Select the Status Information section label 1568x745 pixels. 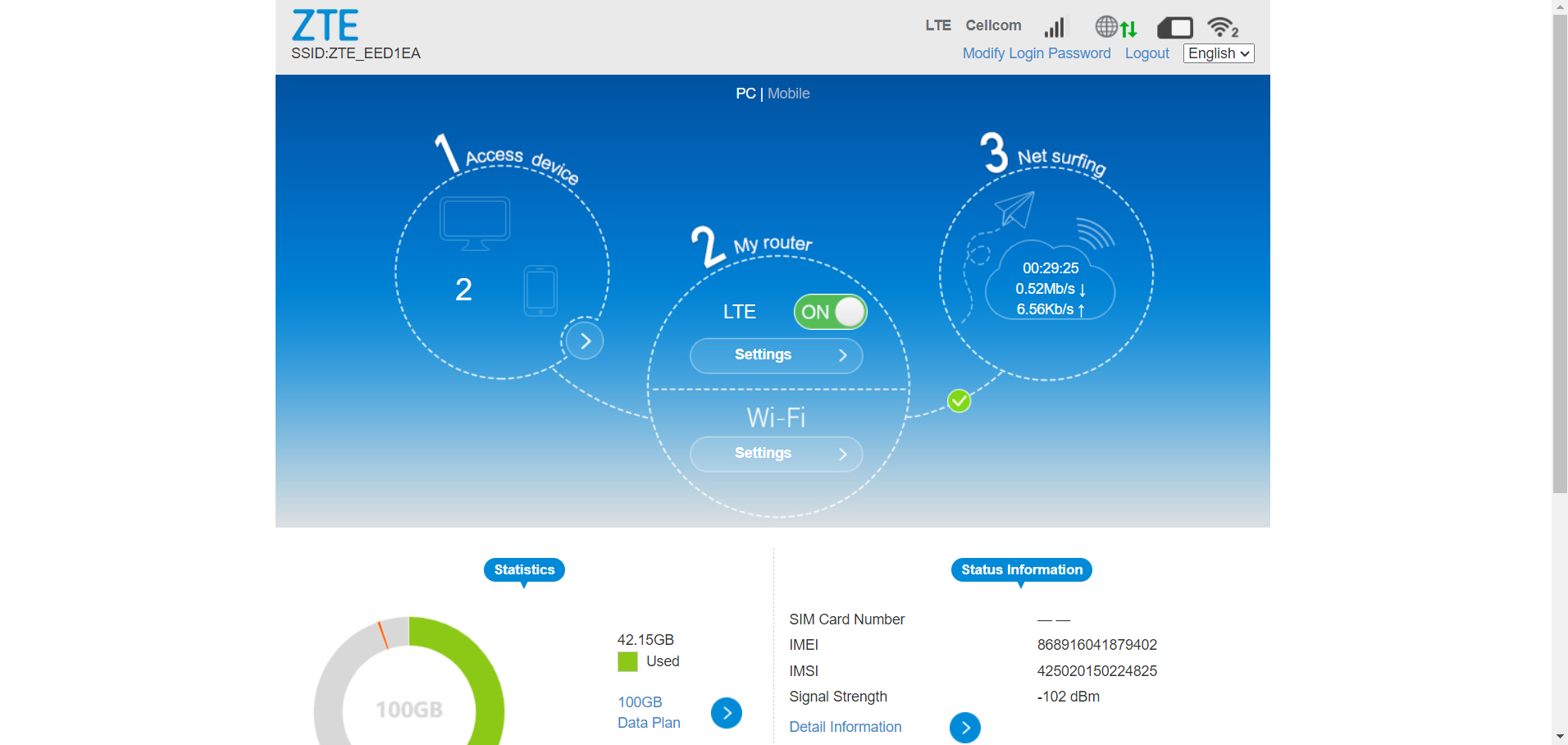click(1022, 569)
